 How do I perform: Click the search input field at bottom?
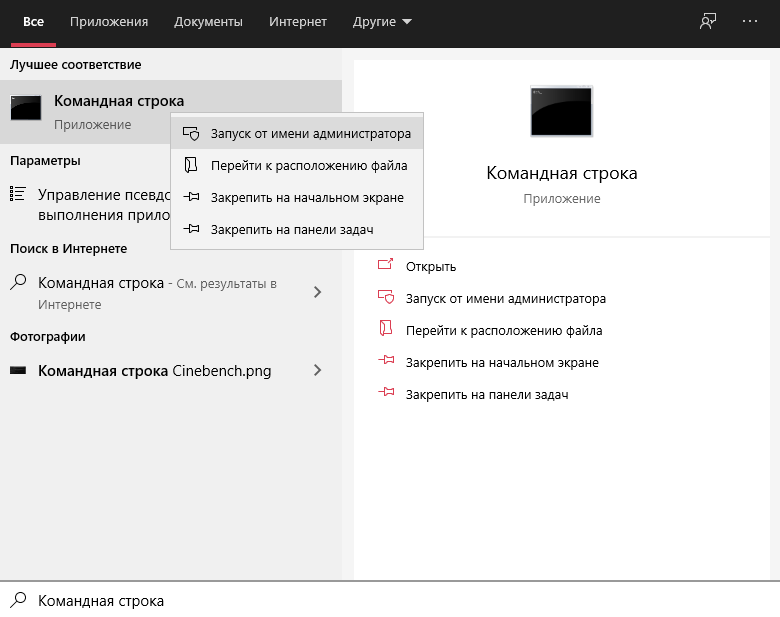click(390, 601)
